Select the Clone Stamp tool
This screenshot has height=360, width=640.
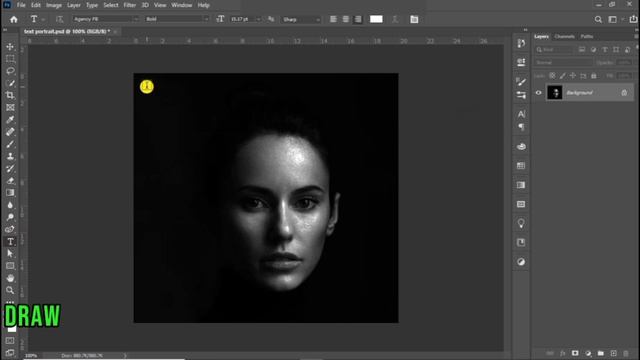tap(10, 156)
